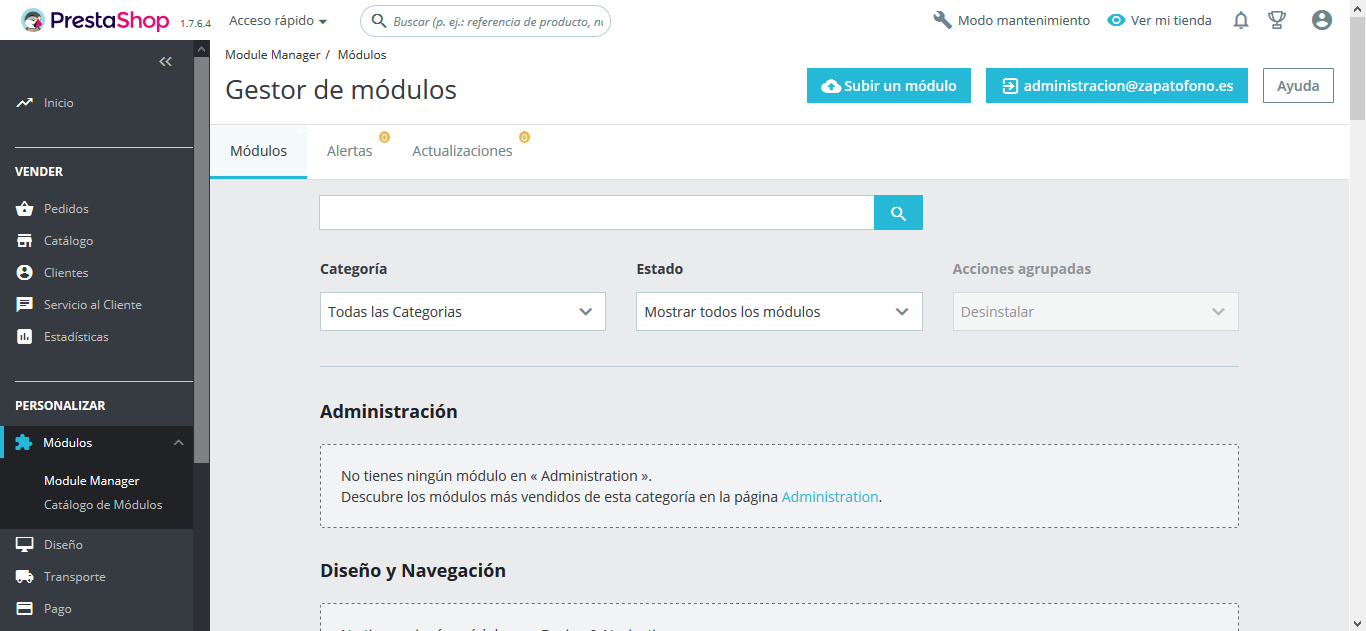Click the Ver mi tienda link
Screen dimensions: 1366x631
tap(1160, 20)
